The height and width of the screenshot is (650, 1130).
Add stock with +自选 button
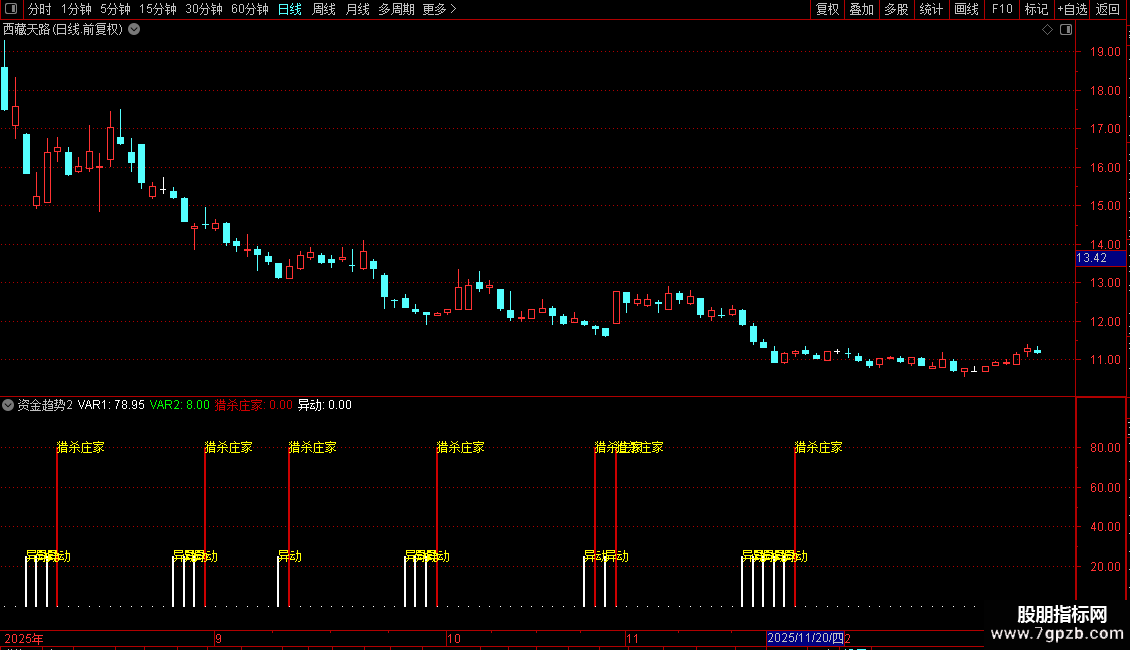[1072, 9]
